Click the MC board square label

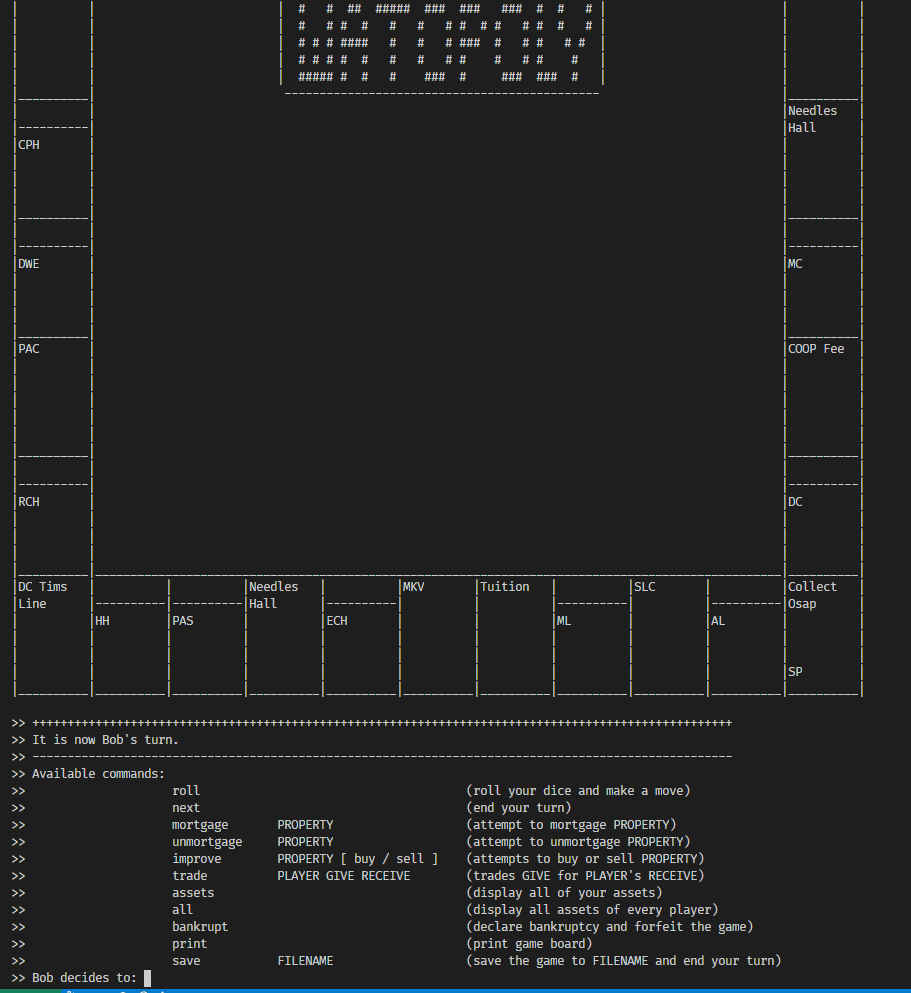795,264
